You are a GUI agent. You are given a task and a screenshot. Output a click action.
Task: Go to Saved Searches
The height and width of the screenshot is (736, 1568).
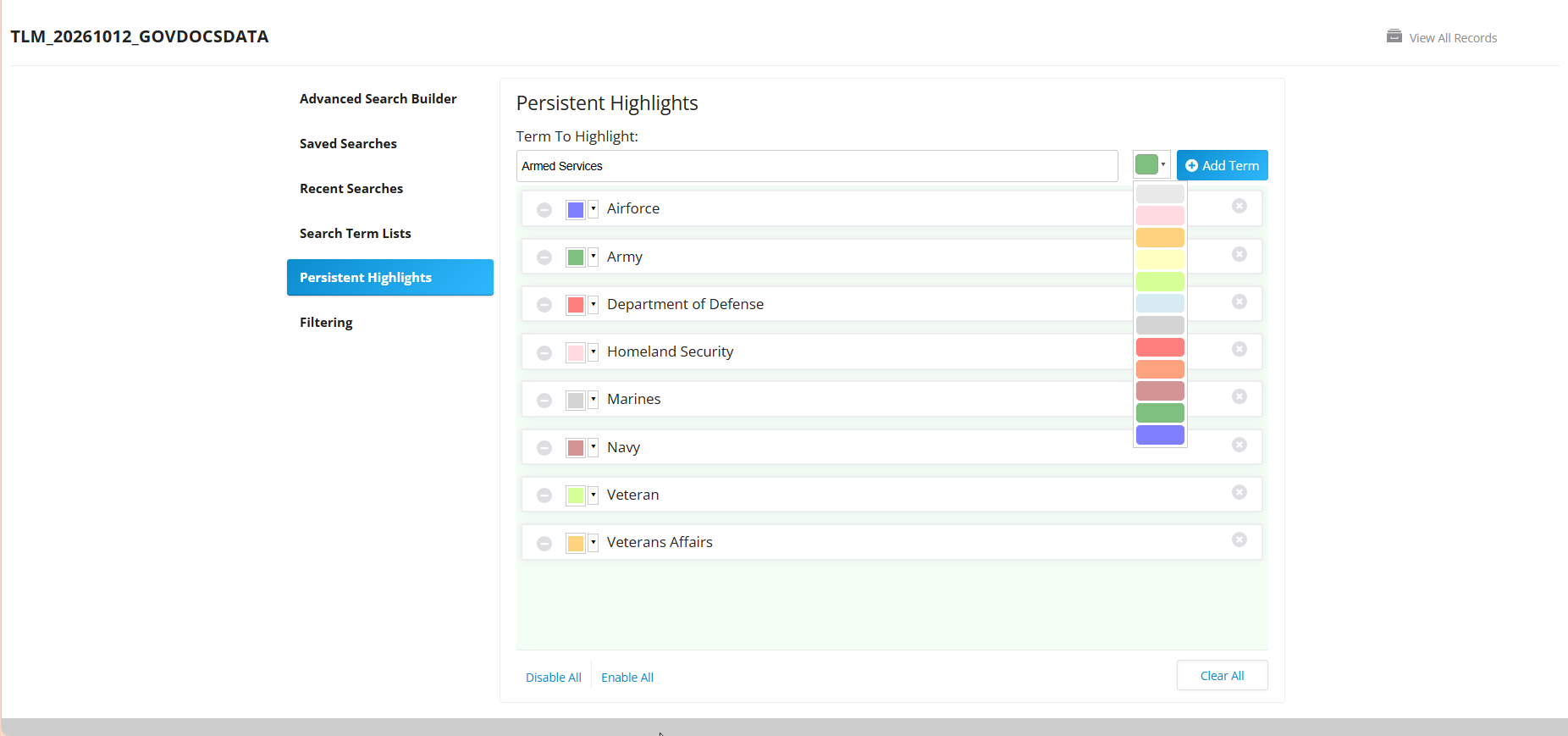pos(348,144)
